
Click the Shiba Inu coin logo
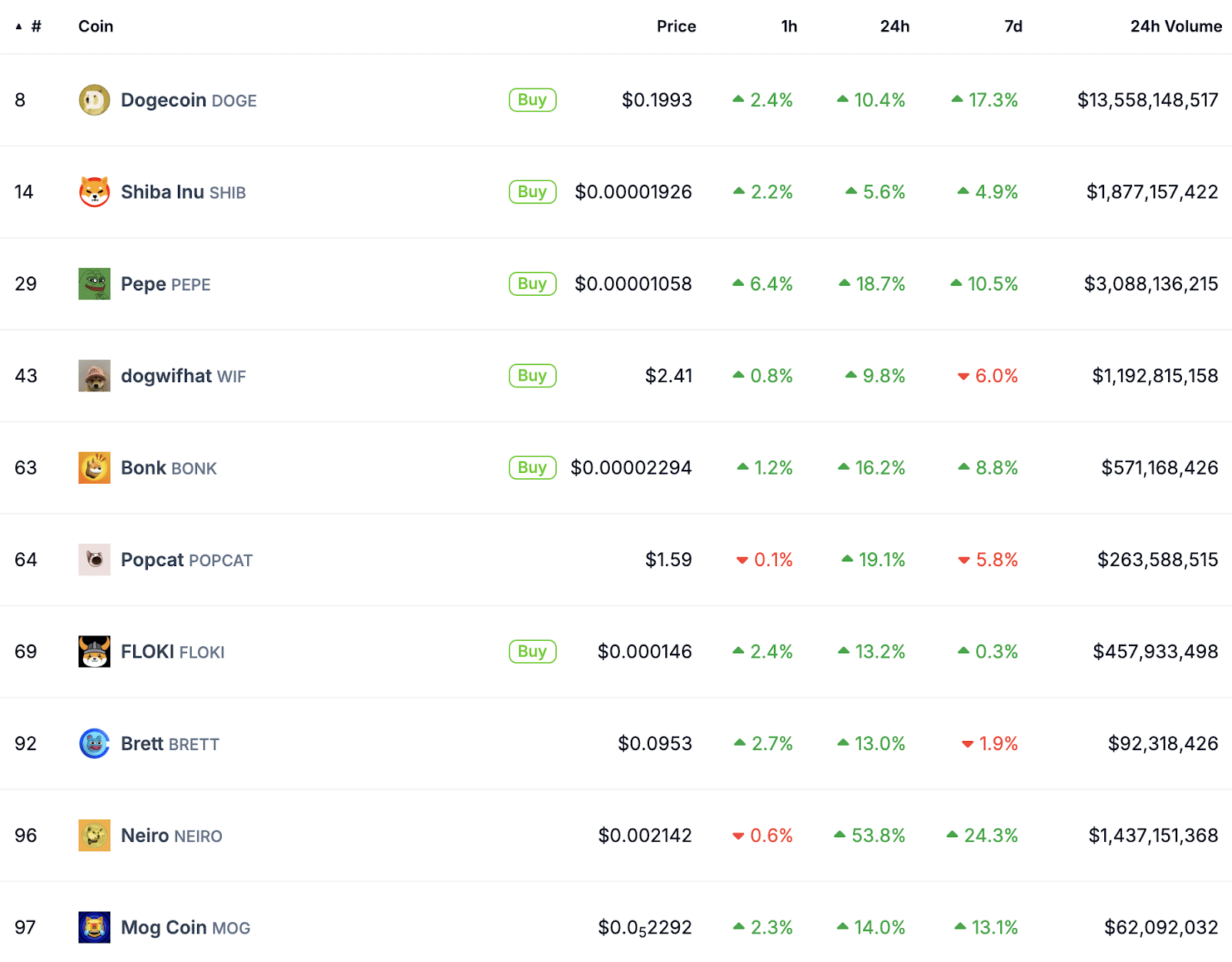click(x=94, y=192)
